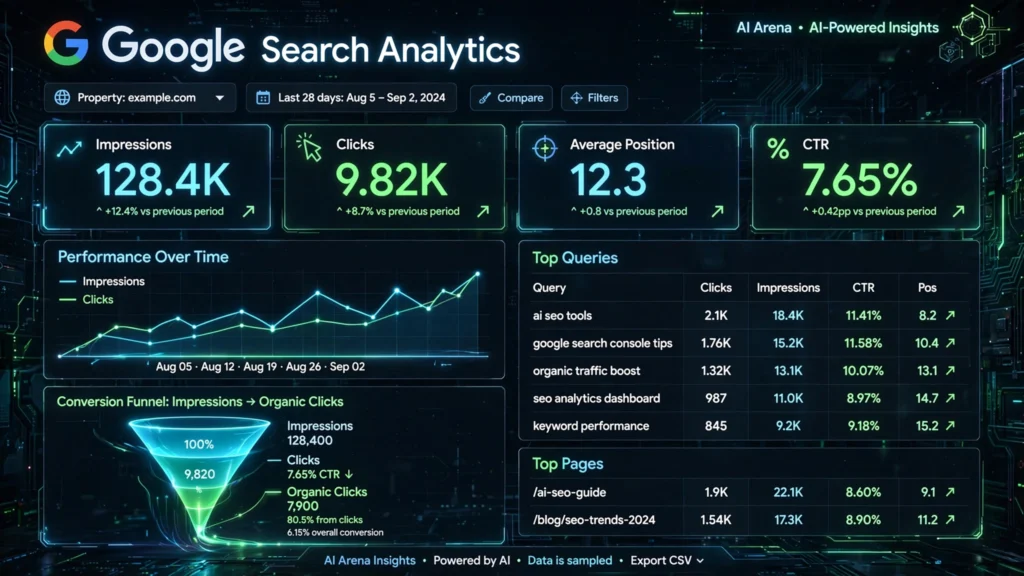Select the 'keyword performance' query
1024x576 pixels.
tap(591, 426)
